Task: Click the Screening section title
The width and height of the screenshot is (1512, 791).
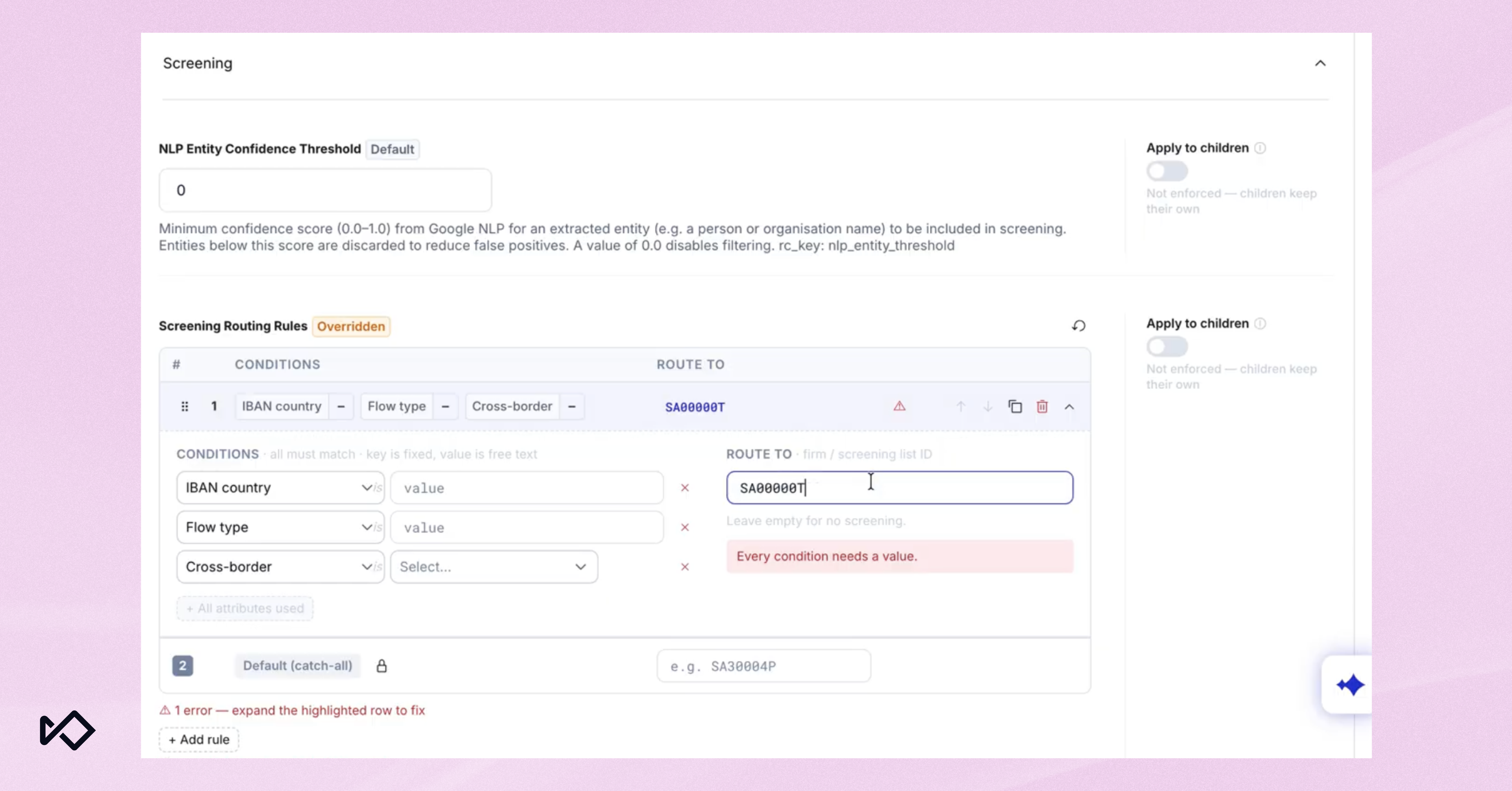Action: click(198, 63)
